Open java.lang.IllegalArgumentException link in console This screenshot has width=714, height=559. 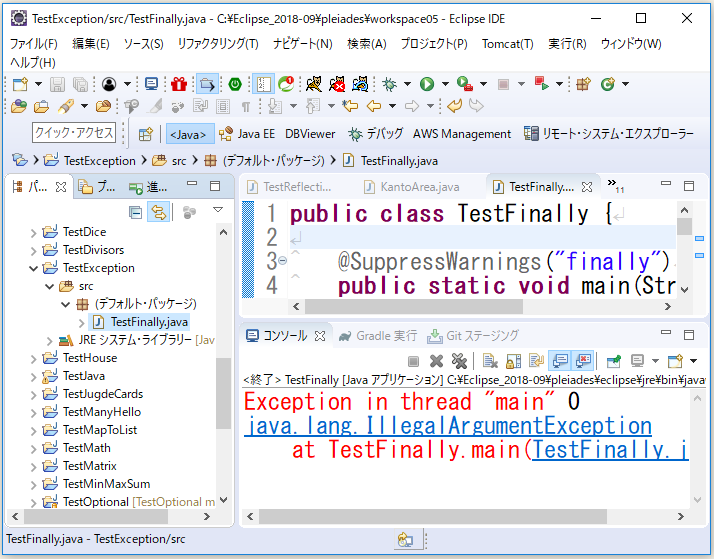448,426
